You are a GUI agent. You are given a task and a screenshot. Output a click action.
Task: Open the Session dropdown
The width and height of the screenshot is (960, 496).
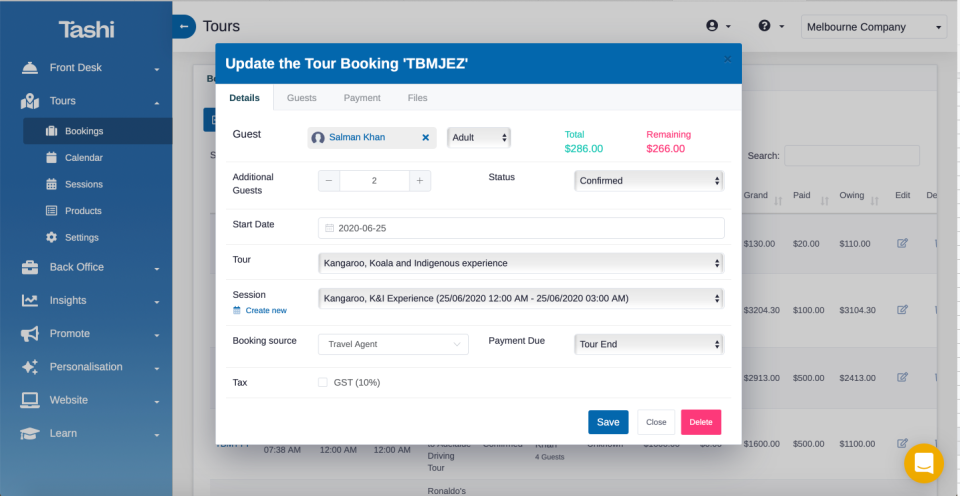tap(521, 299)
